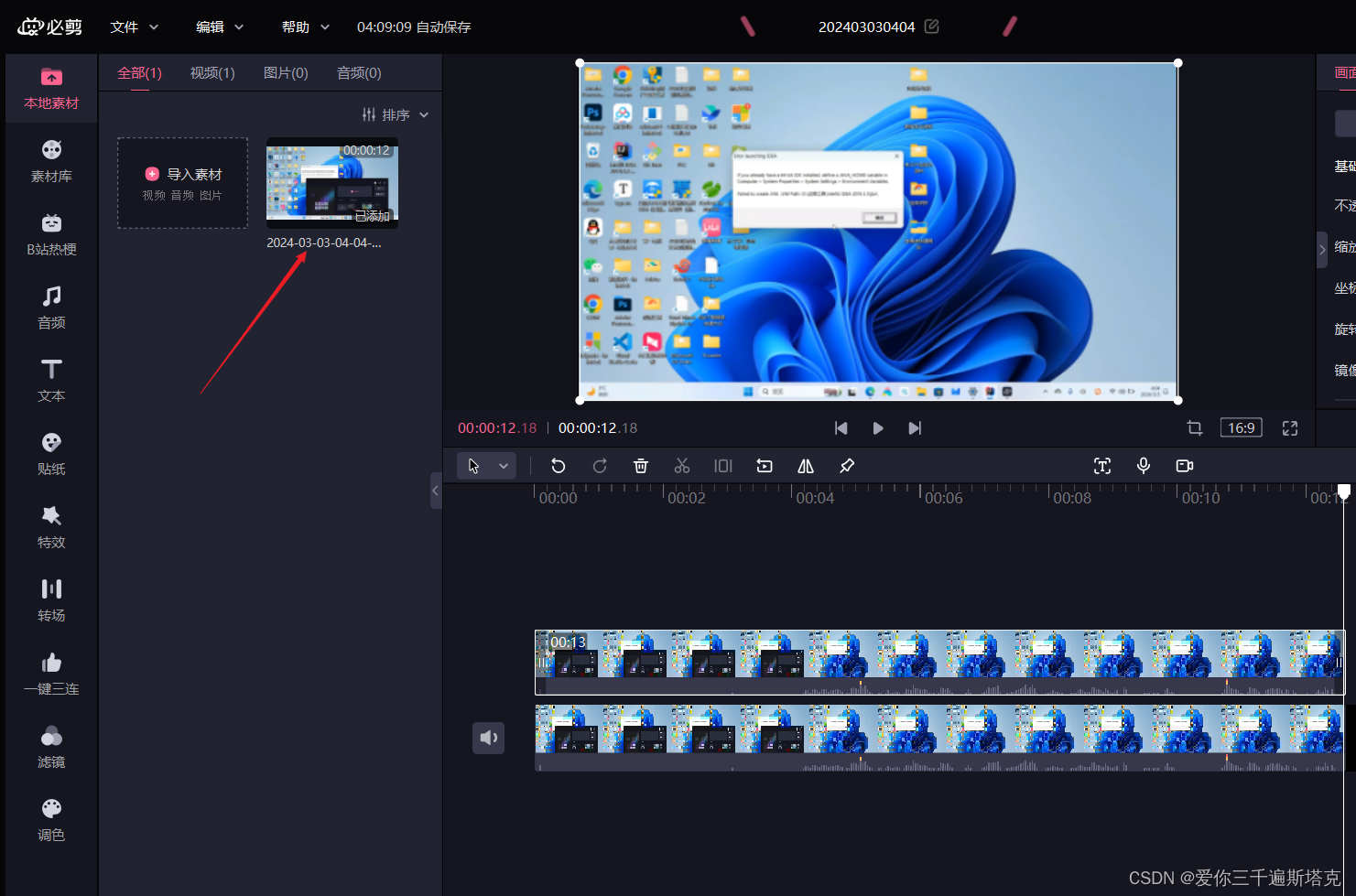Open the 调色 color grading panel
Image resolution: width=1356 pixels, height=896 pixels.
point(51,820)
